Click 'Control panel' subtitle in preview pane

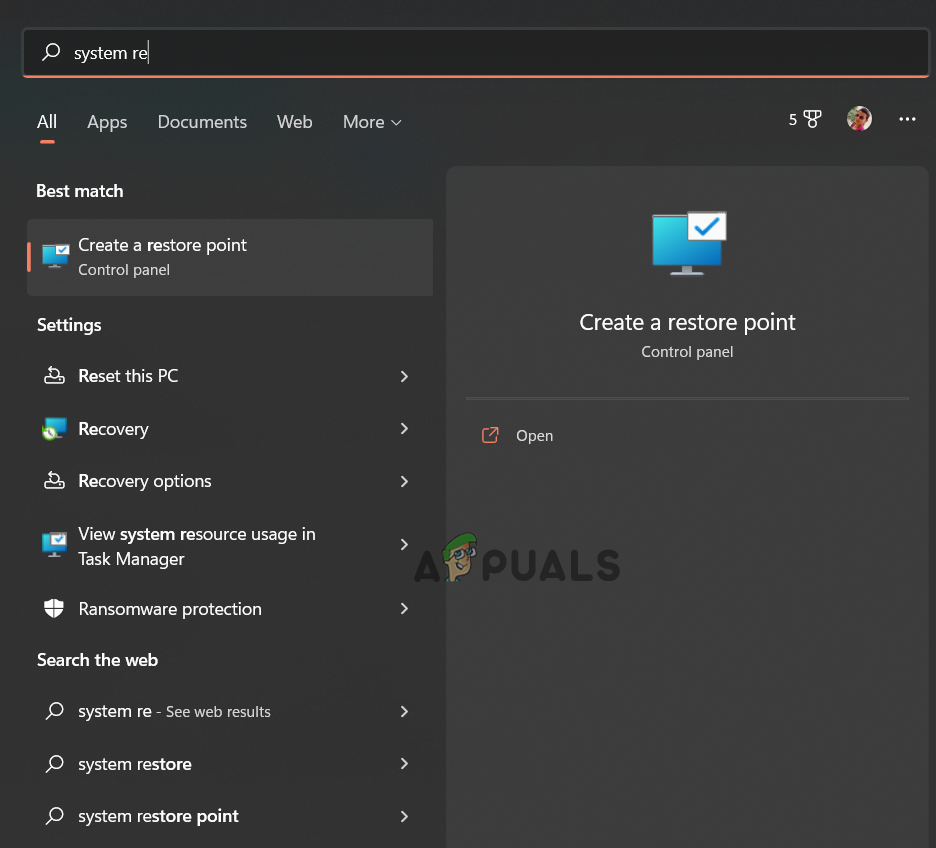tap(687, 352)
